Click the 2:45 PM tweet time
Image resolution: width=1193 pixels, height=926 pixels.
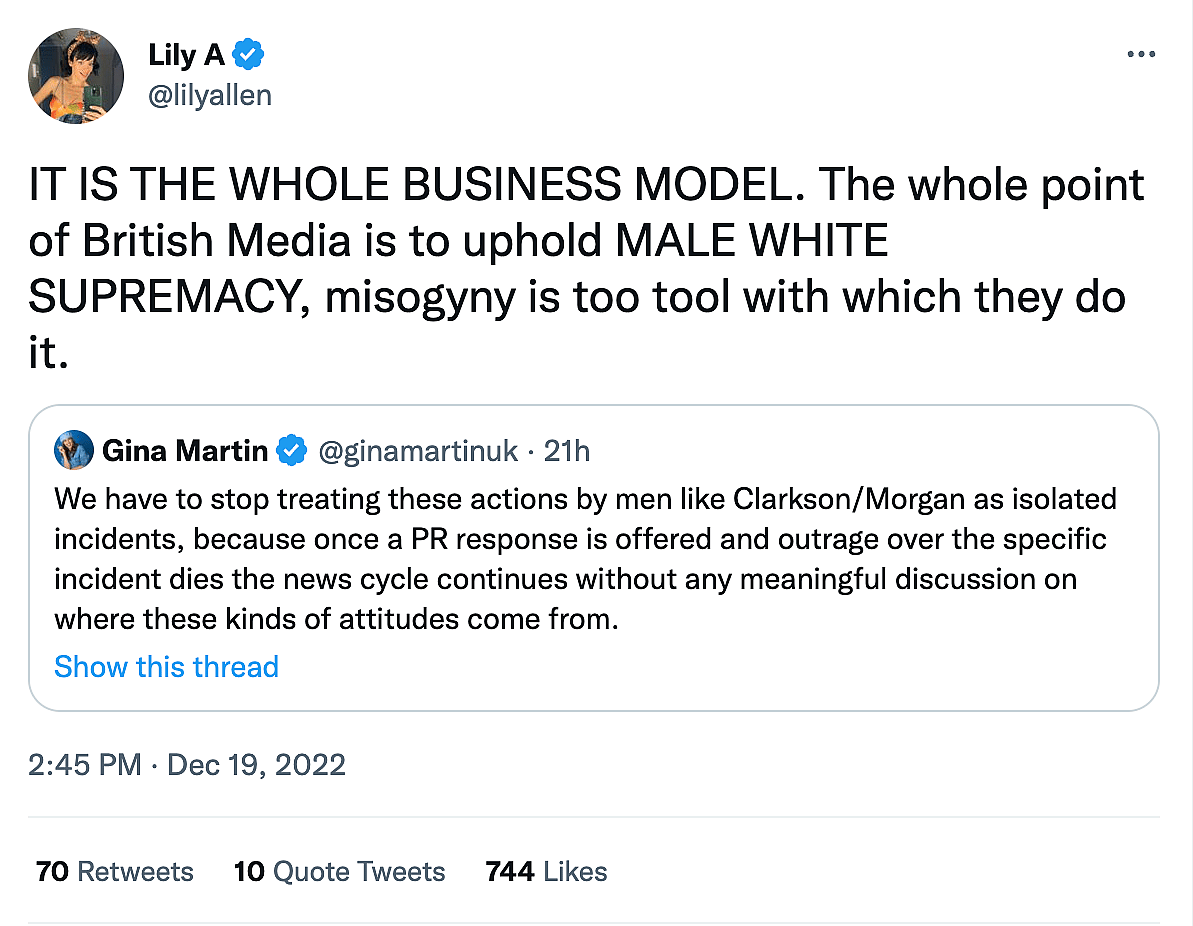pyautogui.click(x=84, y=766)
